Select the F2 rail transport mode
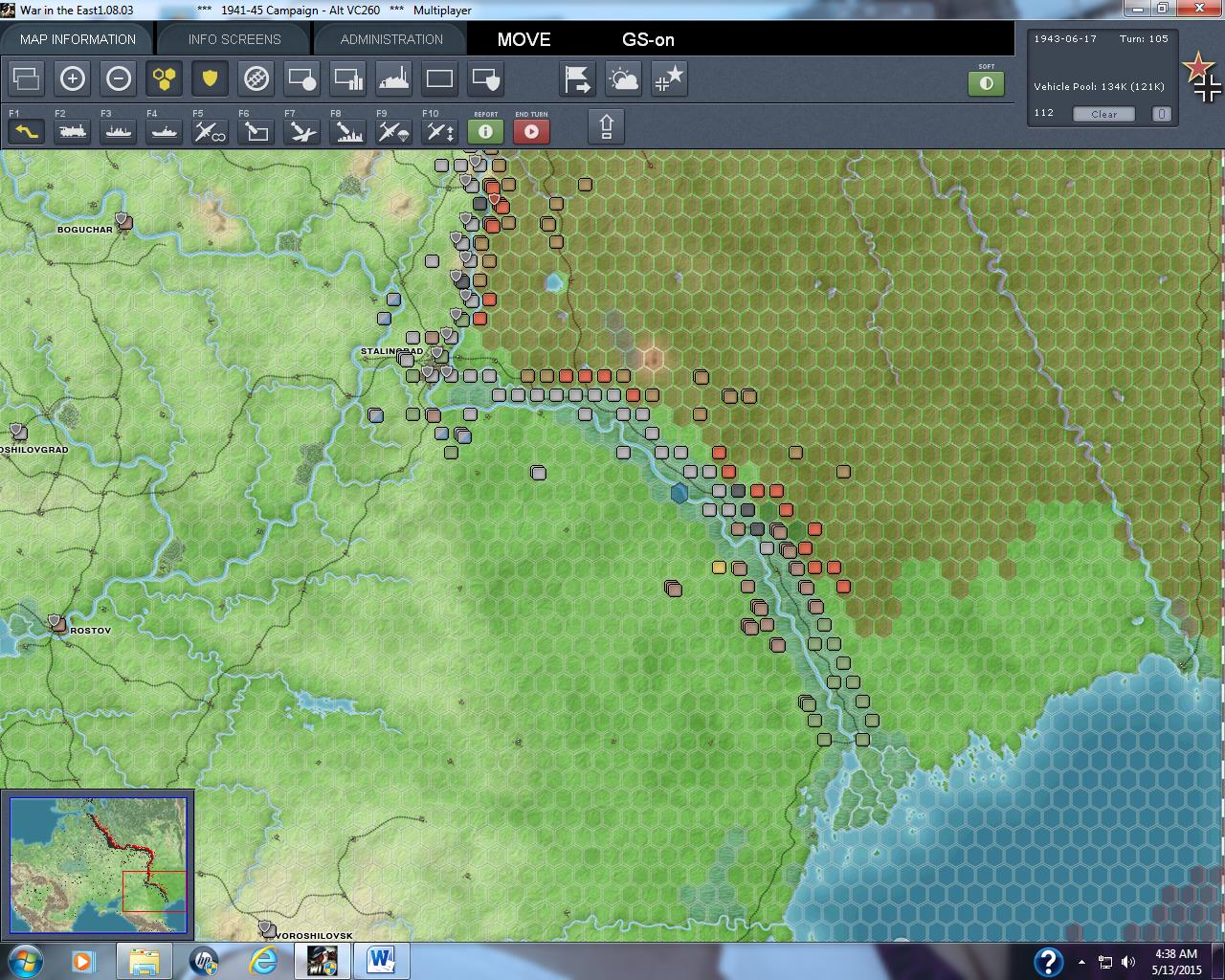 click(73, 131)
